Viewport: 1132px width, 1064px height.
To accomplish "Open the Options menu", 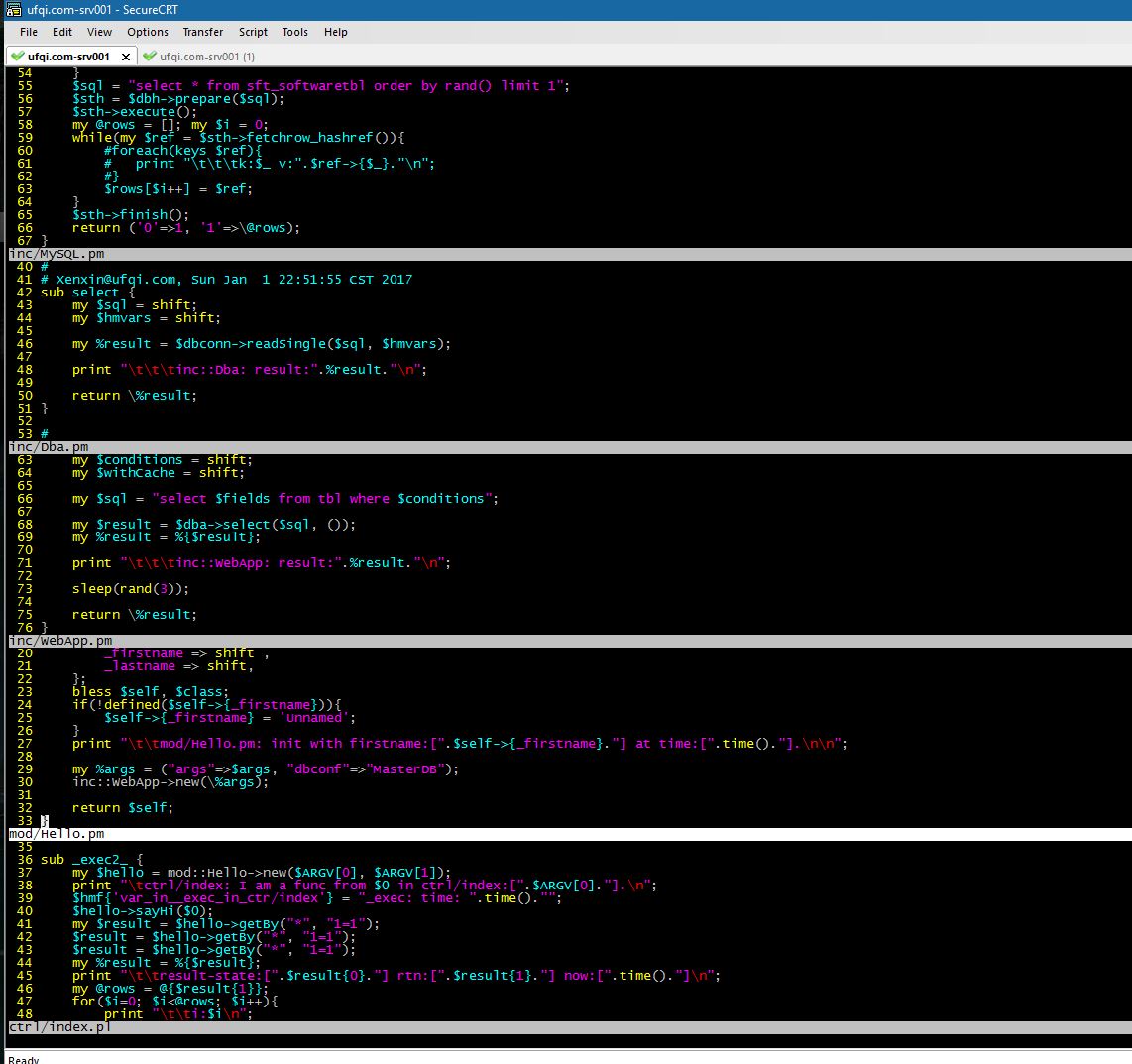I will pyautogui.click(x=148, y=32).
